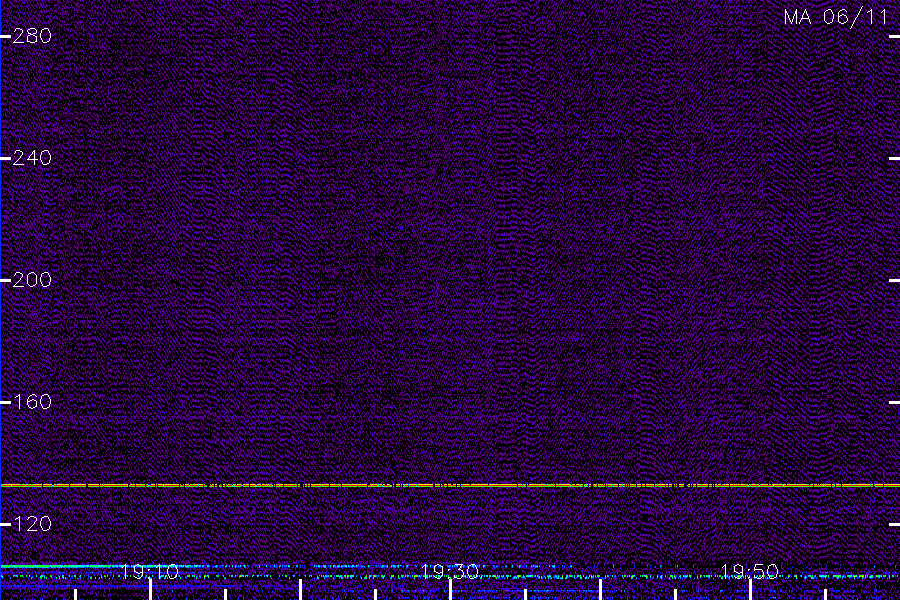Click the 200 frequency axis label
The height and width of the screenshot is (600, 900).
pos(32,280)
